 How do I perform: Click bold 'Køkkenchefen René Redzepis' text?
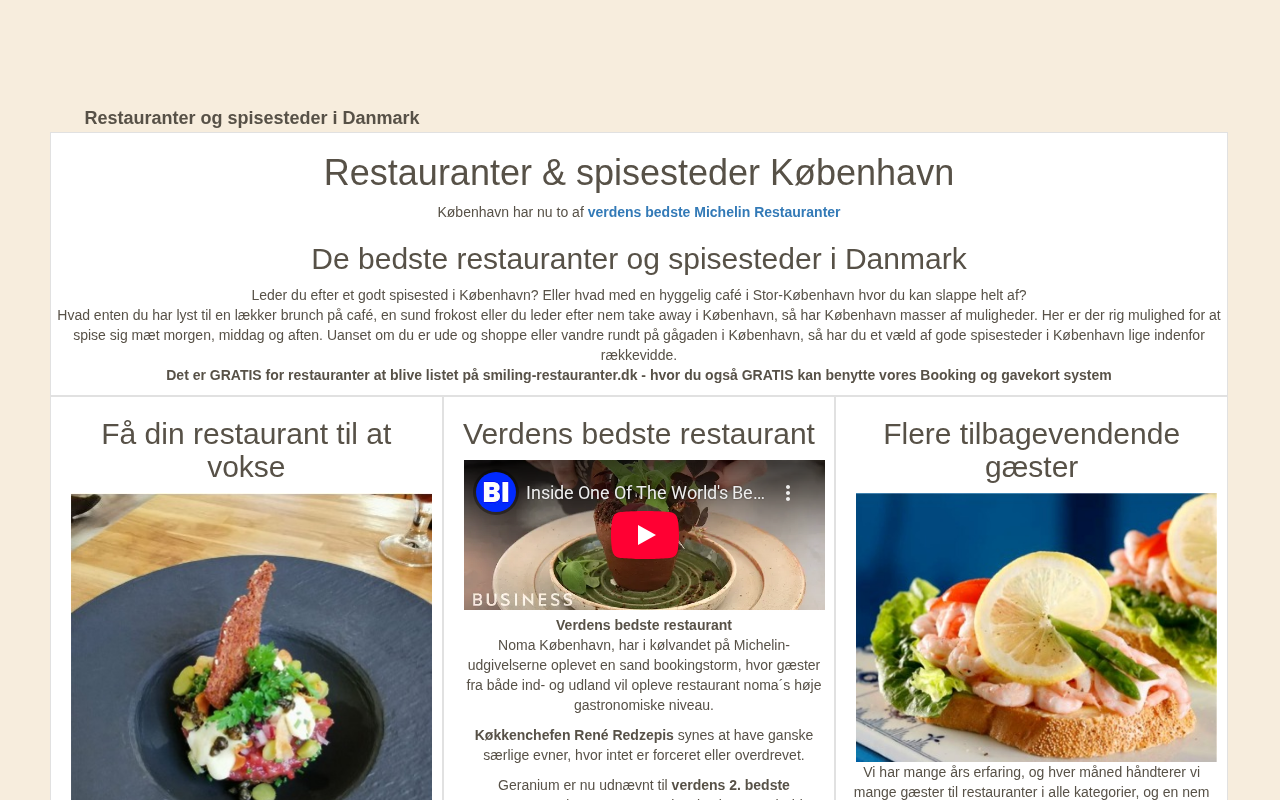pyautogui.click(x=574, y=735)
